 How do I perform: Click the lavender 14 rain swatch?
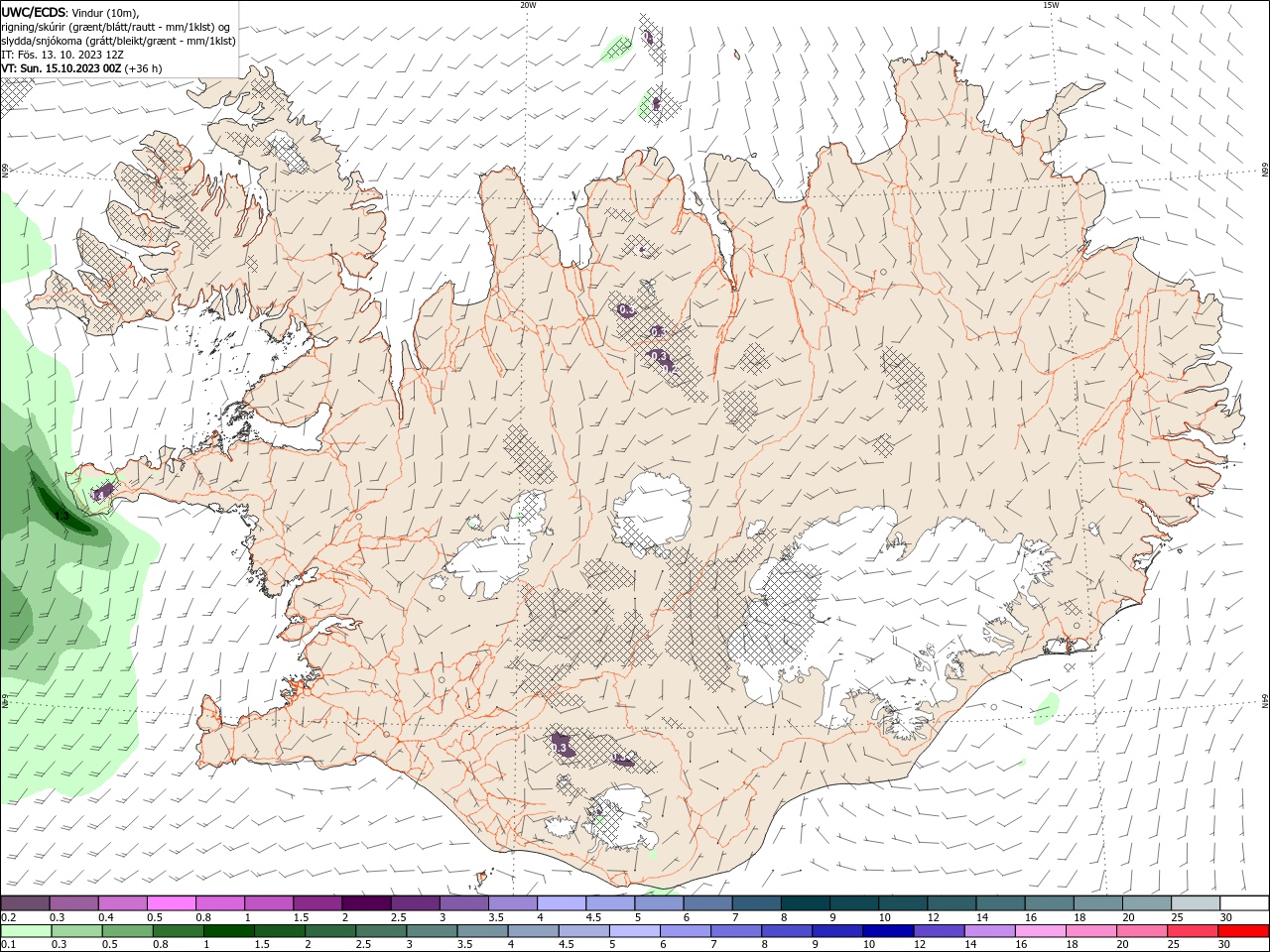click(x=988, y=931)
